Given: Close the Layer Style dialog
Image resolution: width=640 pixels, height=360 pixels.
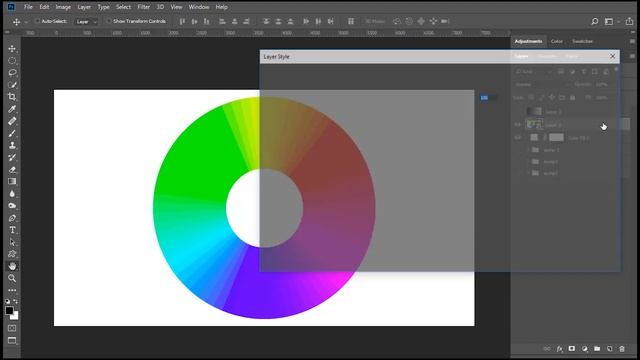Looking at the screenshot, I should click(612, 56).
